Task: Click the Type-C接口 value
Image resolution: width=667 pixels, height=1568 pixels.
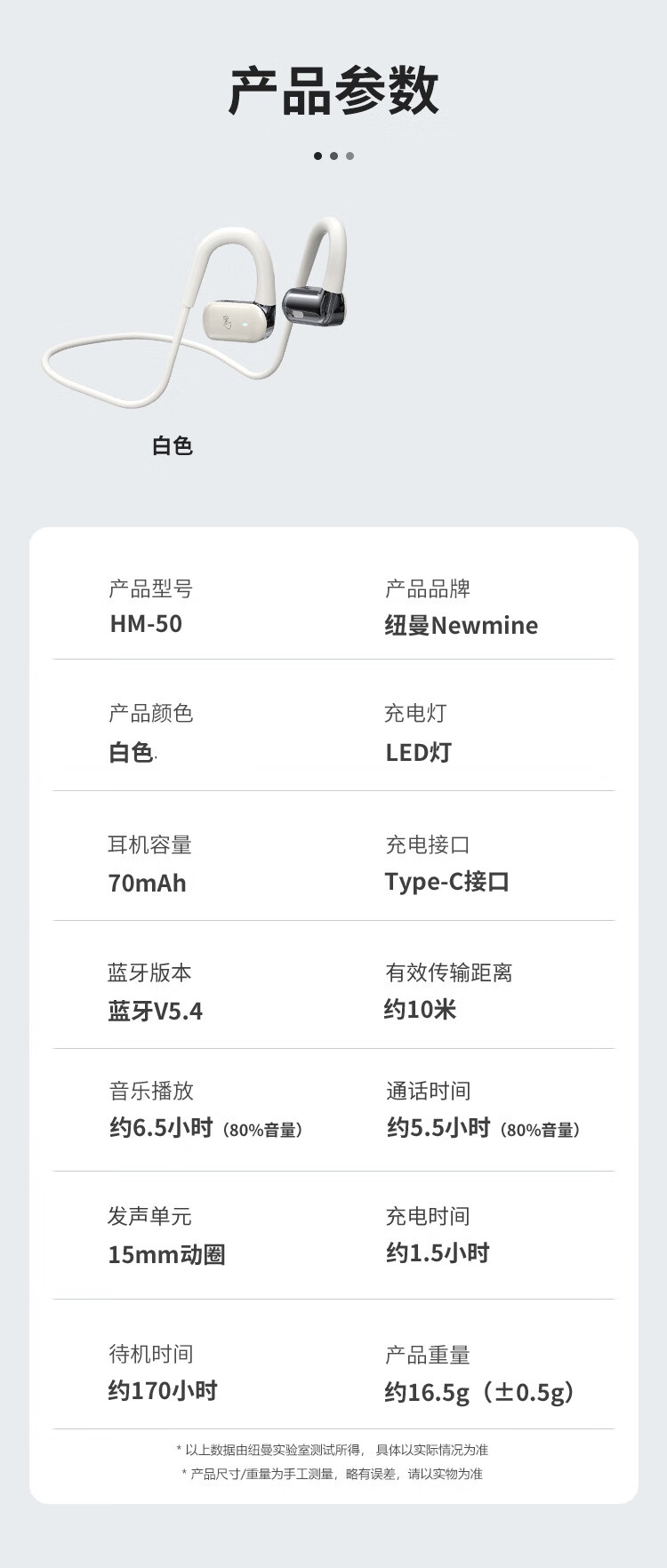Action: coord(447,882)
